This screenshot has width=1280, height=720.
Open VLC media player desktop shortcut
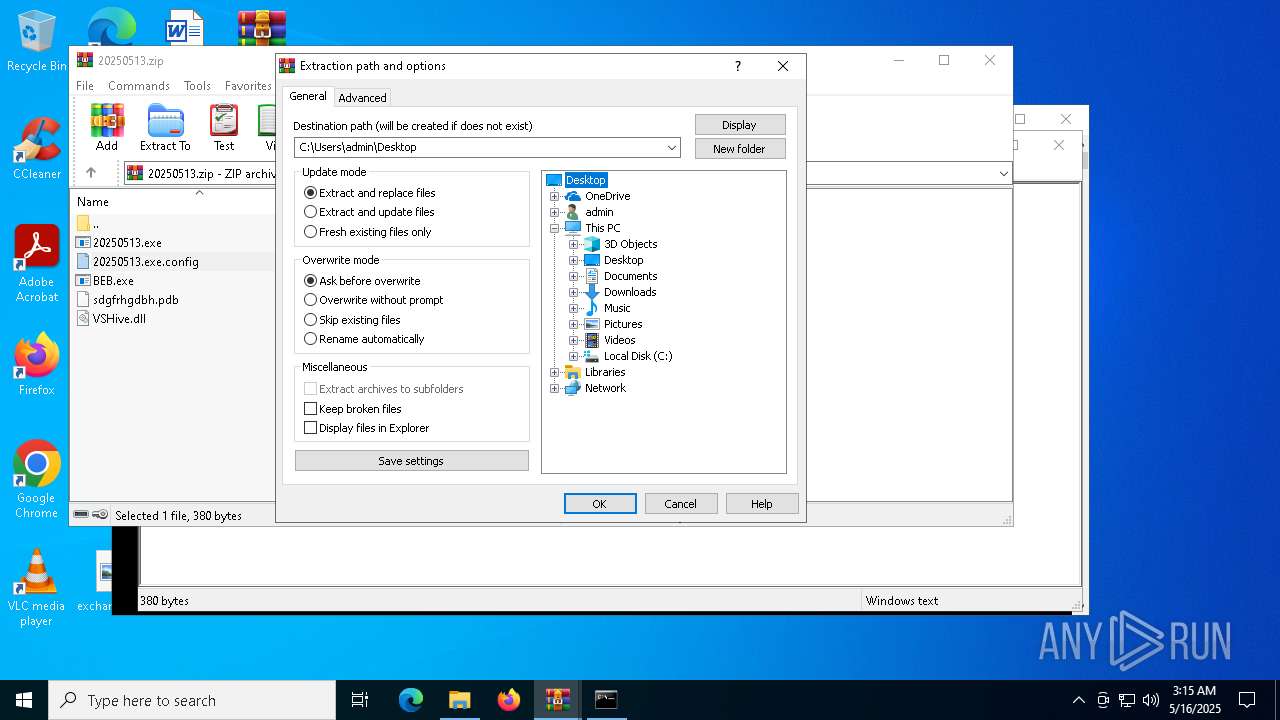click(37, 588)
